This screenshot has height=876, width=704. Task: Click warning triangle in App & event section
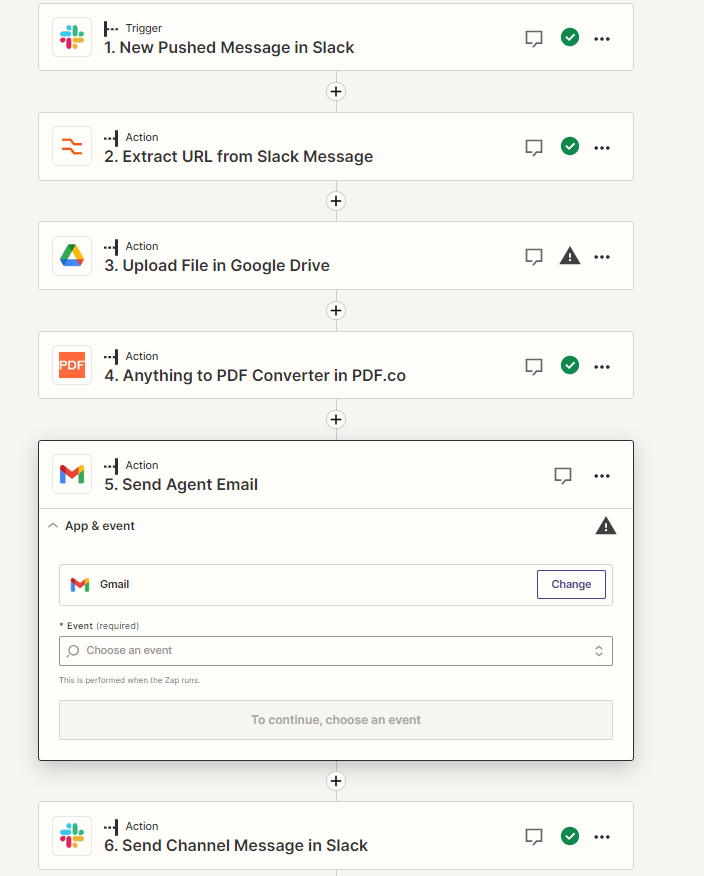[606, 526]
